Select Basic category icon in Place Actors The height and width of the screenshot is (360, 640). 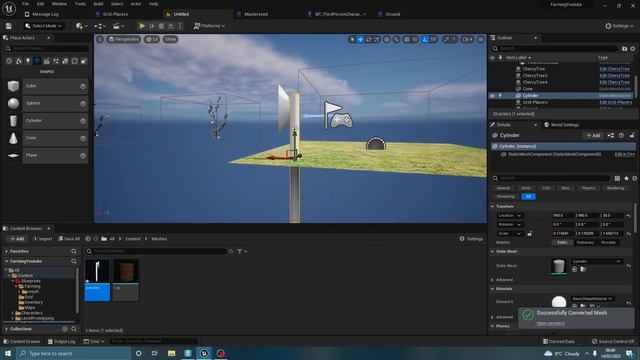[18, 61]
